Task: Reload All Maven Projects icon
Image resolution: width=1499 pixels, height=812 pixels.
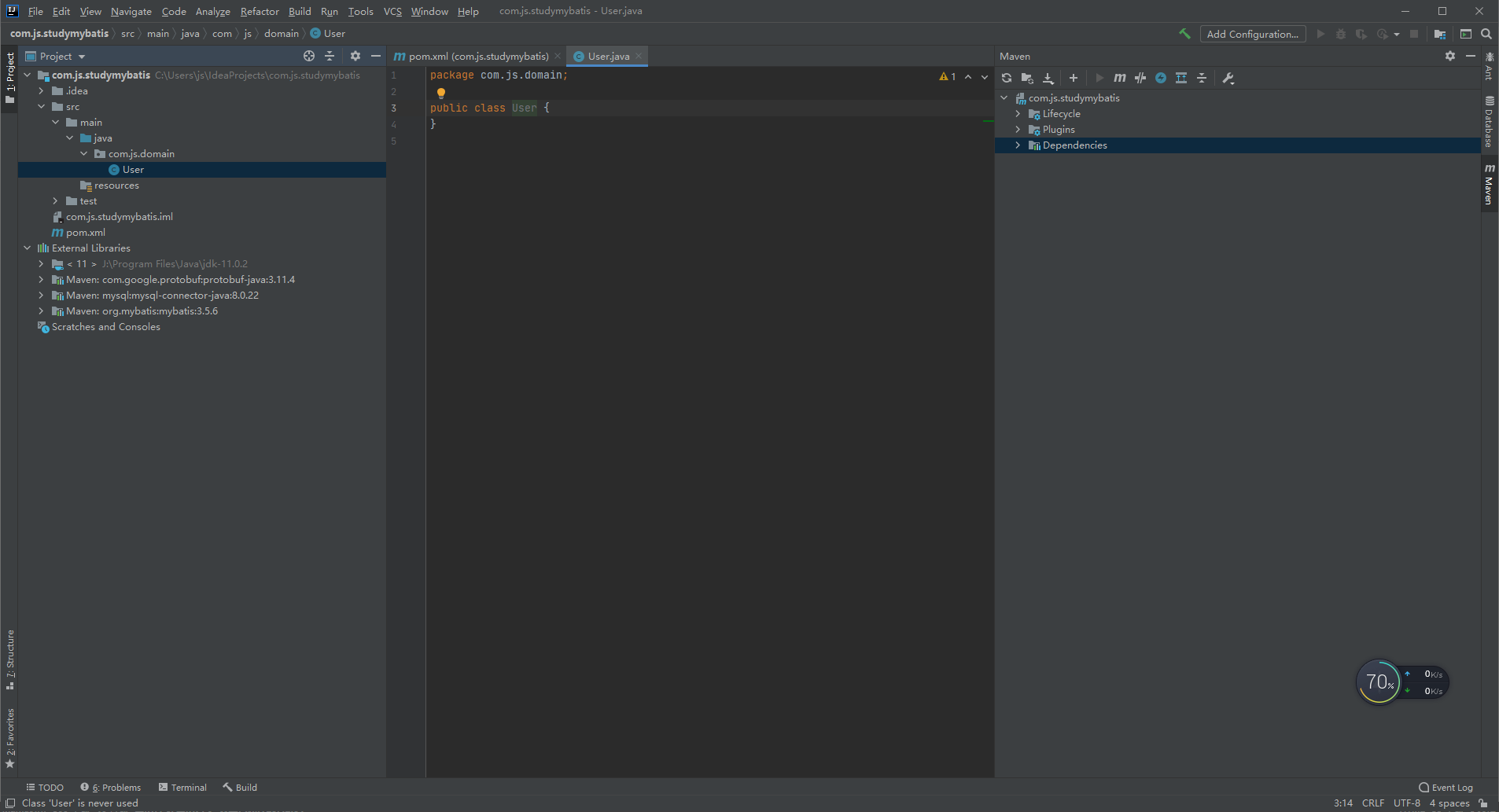Action: (1007, 78)
